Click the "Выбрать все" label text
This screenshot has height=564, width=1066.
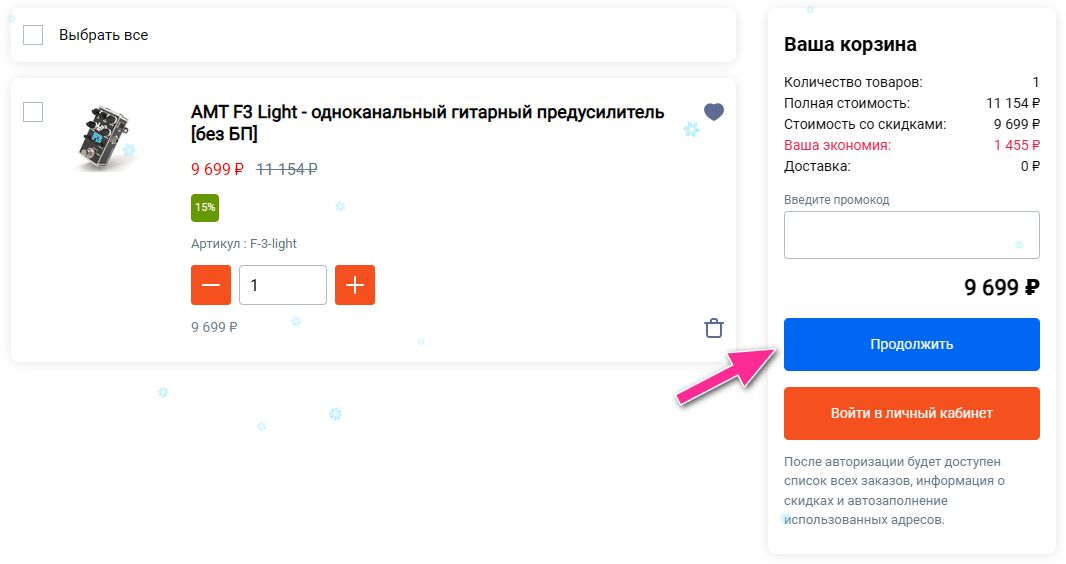pyautogui.click(x=103, y=35)
